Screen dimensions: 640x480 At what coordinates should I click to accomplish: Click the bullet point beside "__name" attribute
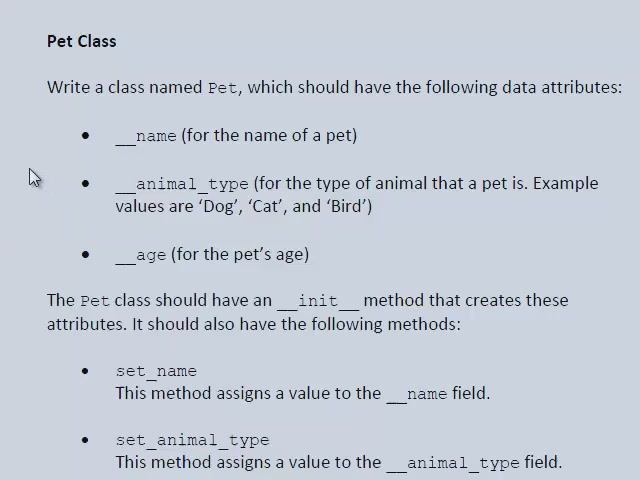[86, 136]
